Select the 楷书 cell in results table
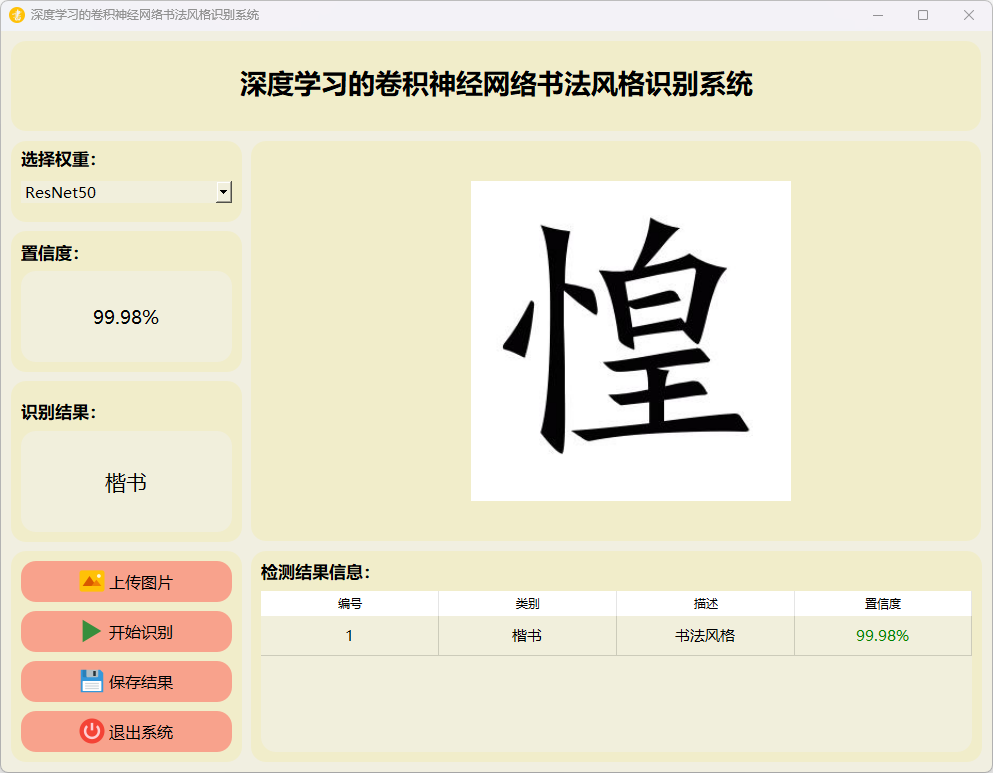 click(527, 636)
